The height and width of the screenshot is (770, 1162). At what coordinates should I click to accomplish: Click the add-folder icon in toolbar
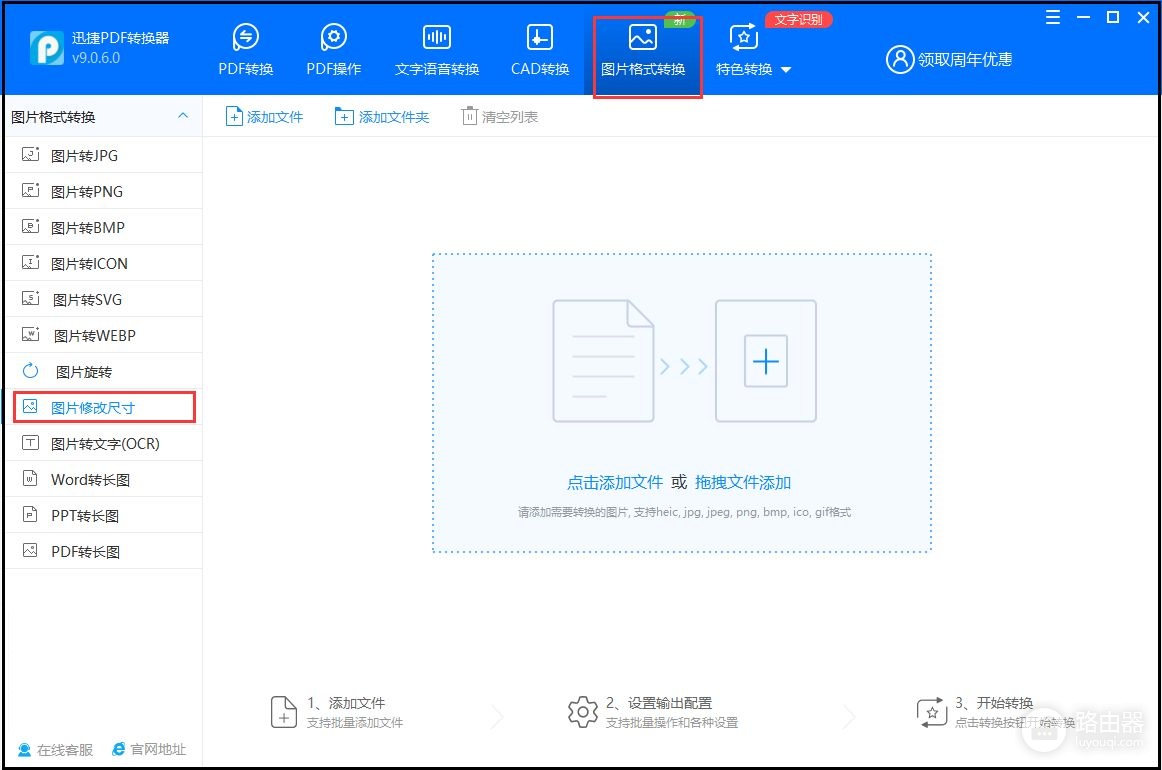344,116
